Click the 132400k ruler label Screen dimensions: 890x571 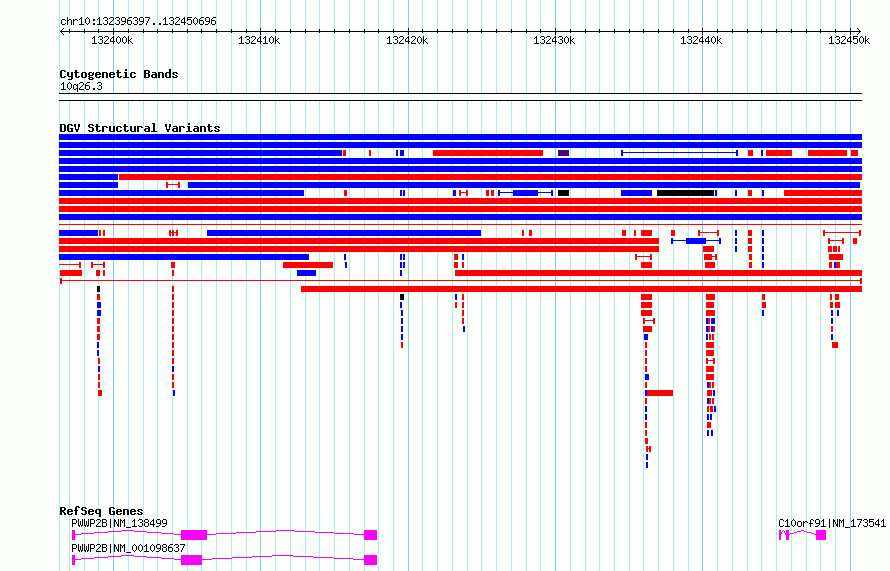[x=112, y=40]
